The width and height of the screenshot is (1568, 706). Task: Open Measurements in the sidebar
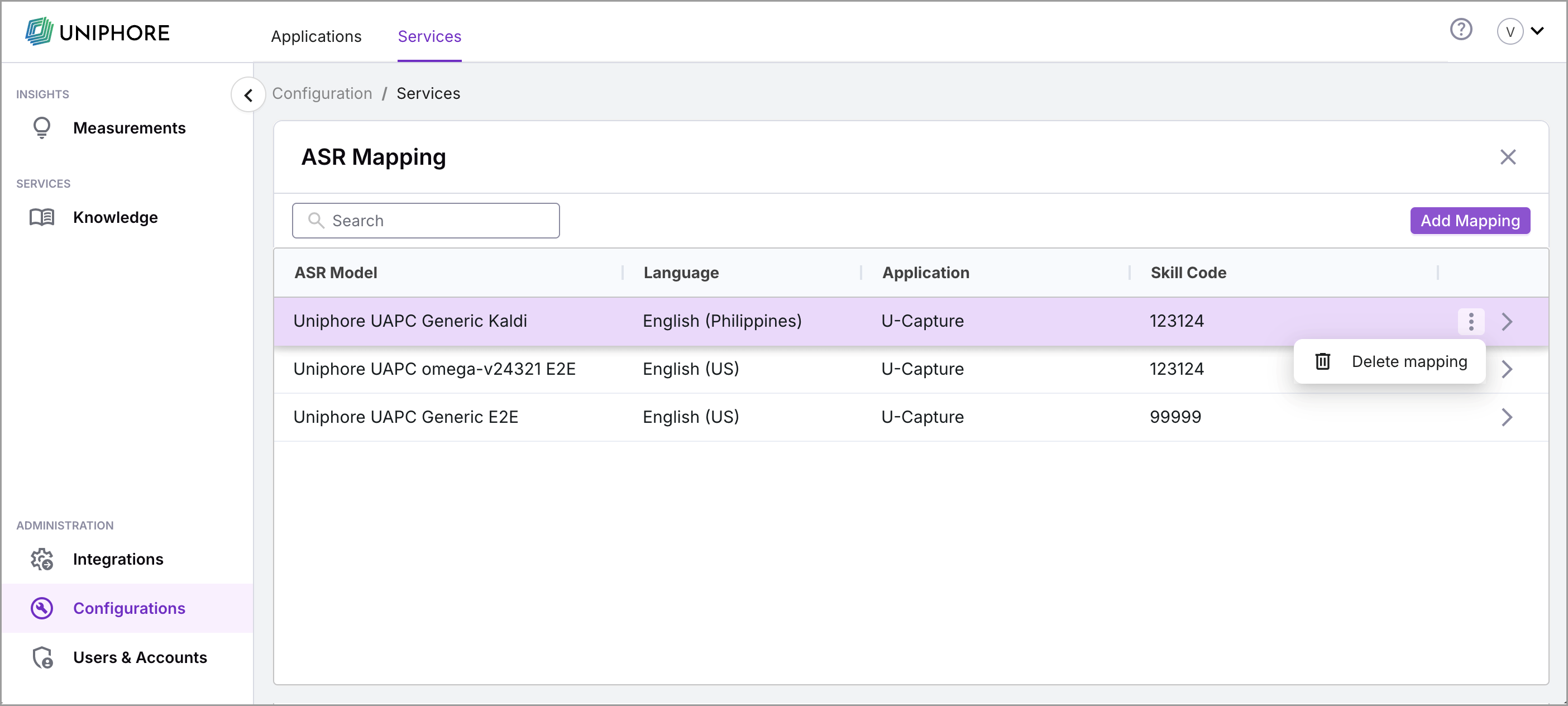[x=127, y=128]
